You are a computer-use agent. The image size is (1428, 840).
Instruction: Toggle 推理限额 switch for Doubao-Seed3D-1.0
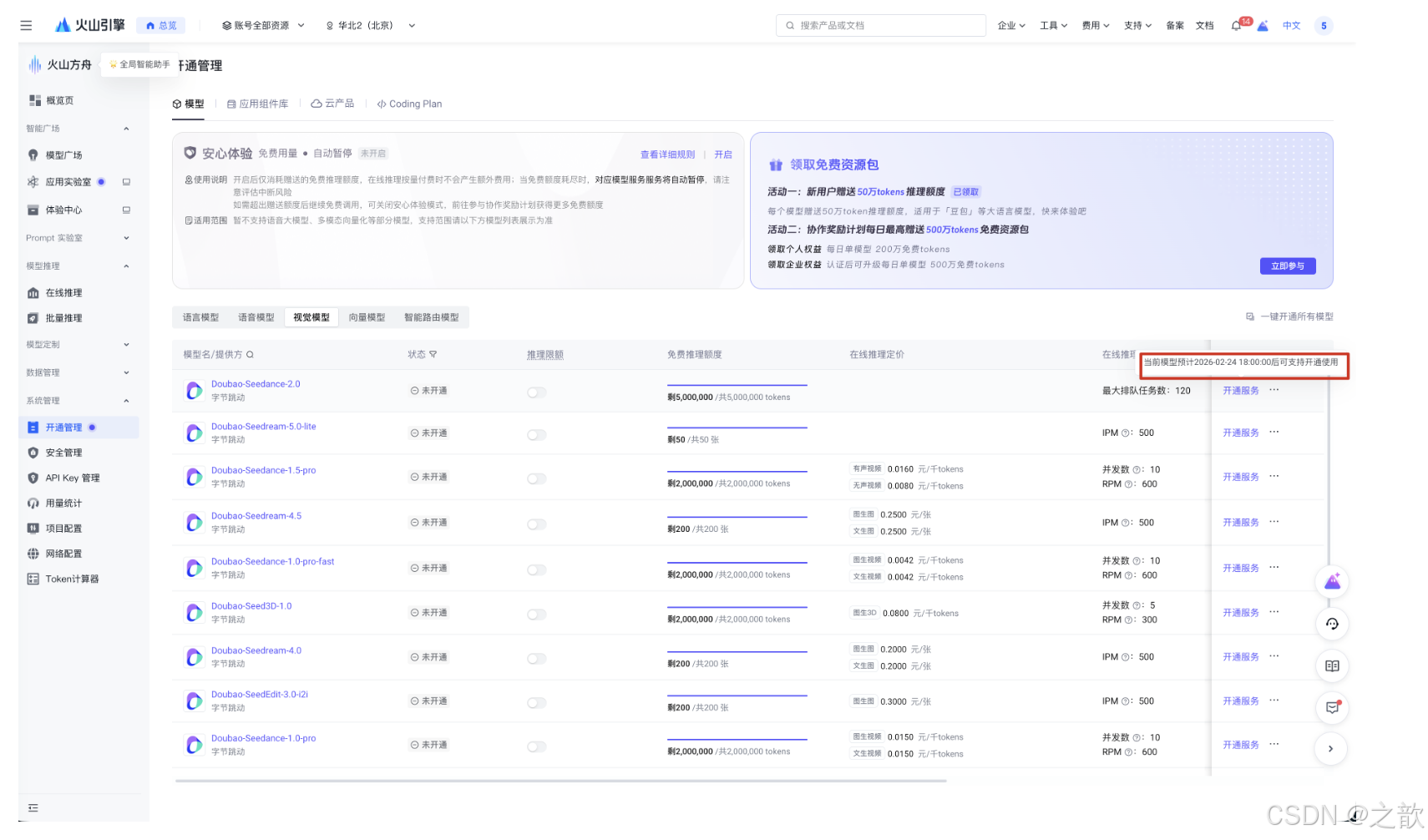pyautogui.click(x=537, y=615)
